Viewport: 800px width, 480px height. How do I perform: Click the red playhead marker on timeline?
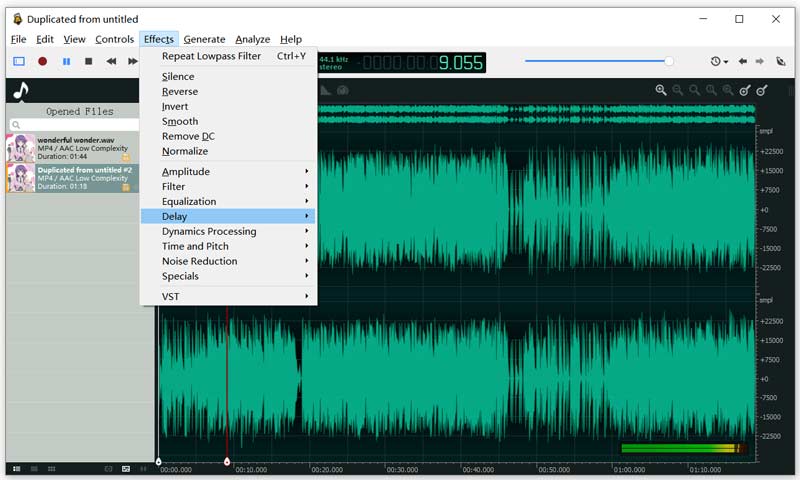point(227,461)
